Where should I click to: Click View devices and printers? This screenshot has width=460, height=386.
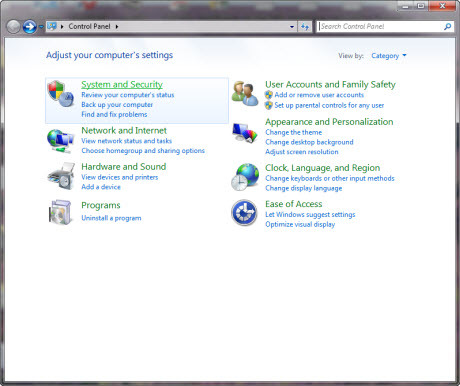pos(120,177)
